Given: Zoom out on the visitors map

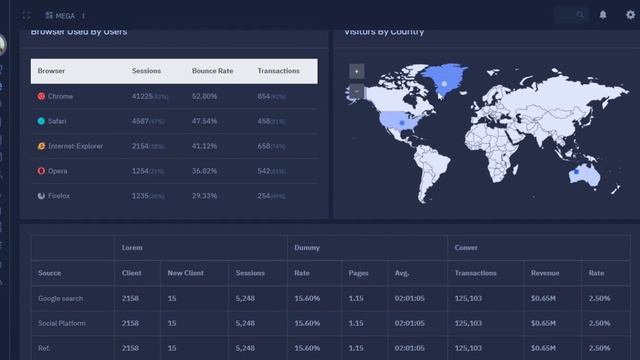Looking at the screenshot, I should pos(356,91).
